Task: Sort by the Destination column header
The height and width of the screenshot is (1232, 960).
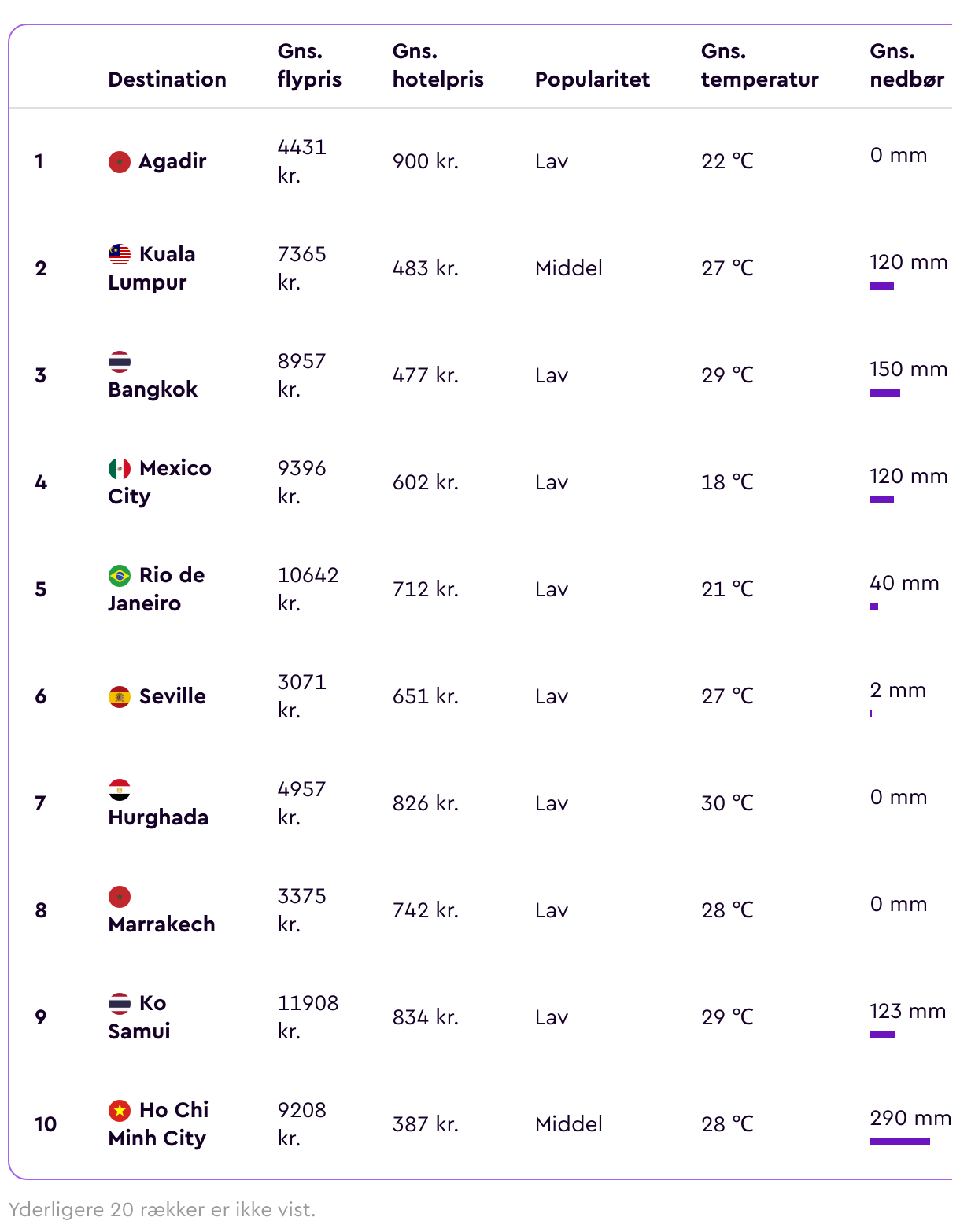Action: pyautogui.click(x=168, y=79)
